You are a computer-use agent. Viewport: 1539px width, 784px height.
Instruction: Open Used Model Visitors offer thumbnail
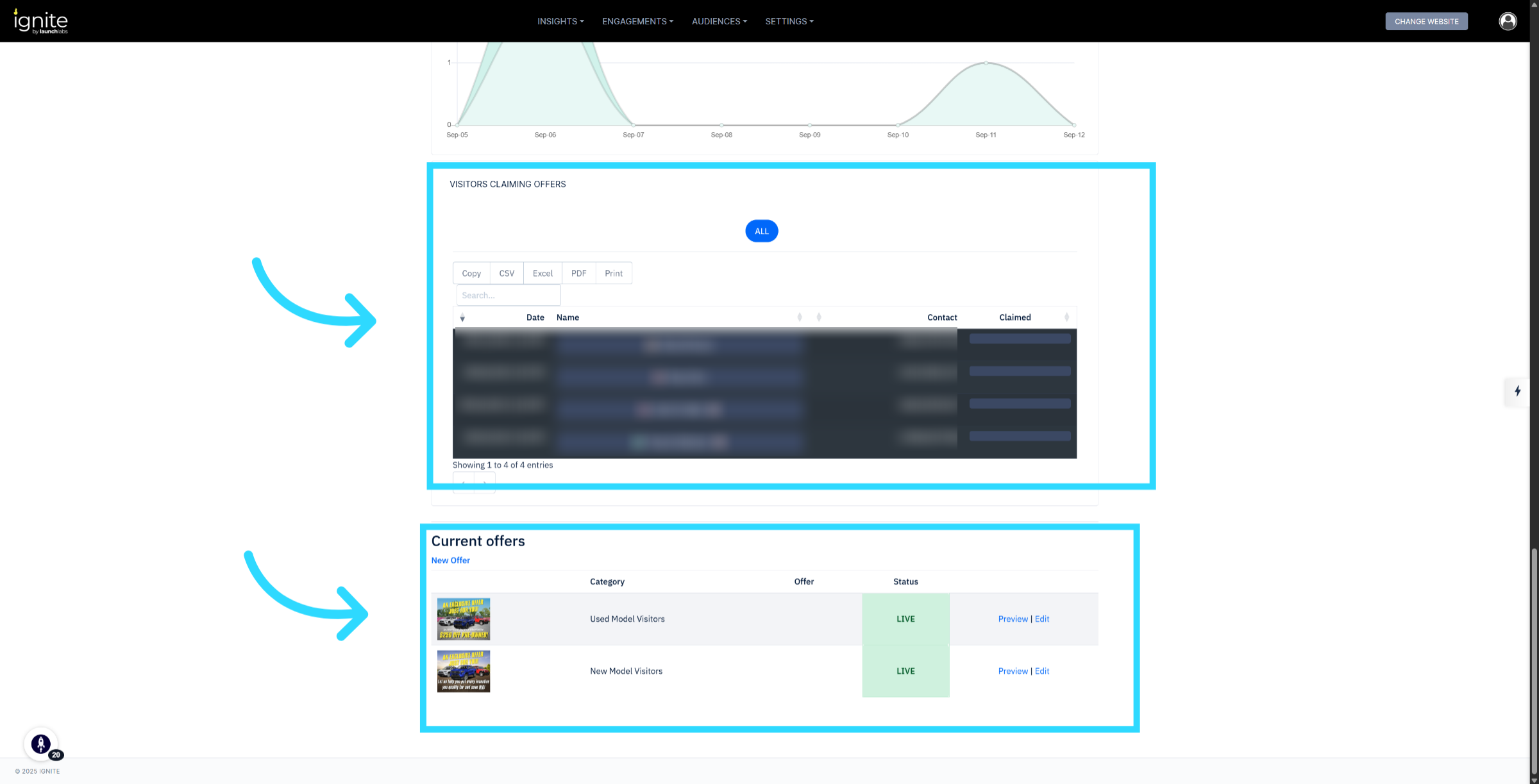463,619
